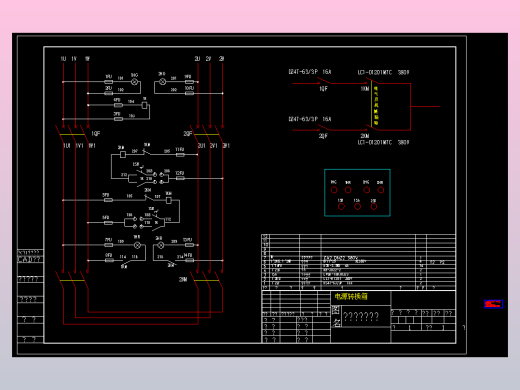The width and height of the screenshot is (520, 390).
Task: Click the 2U phase label
Action: tap(197, 59)
